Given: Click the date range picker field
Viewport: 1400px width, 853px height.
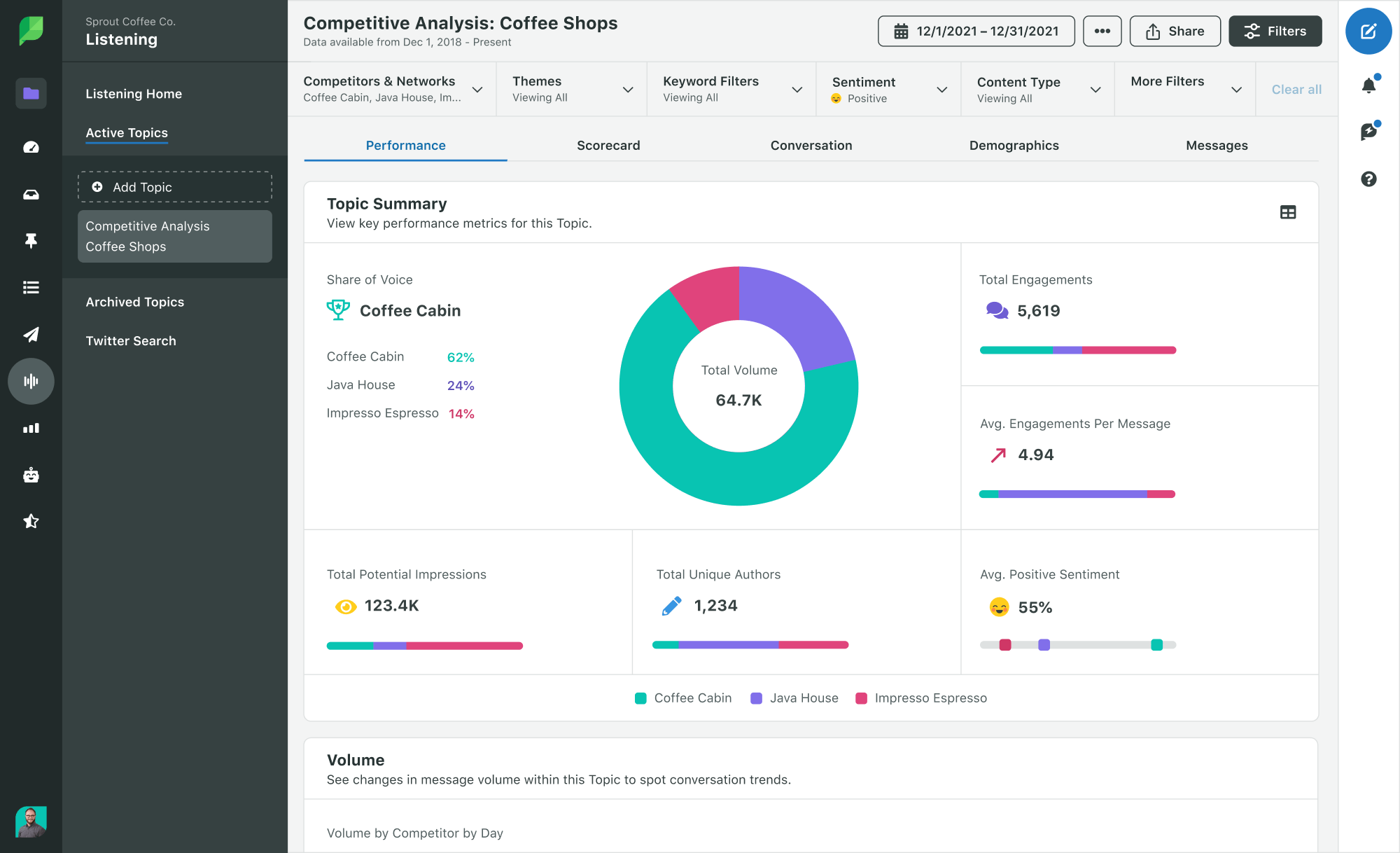Looking at the screenshot, I should 976,31.
